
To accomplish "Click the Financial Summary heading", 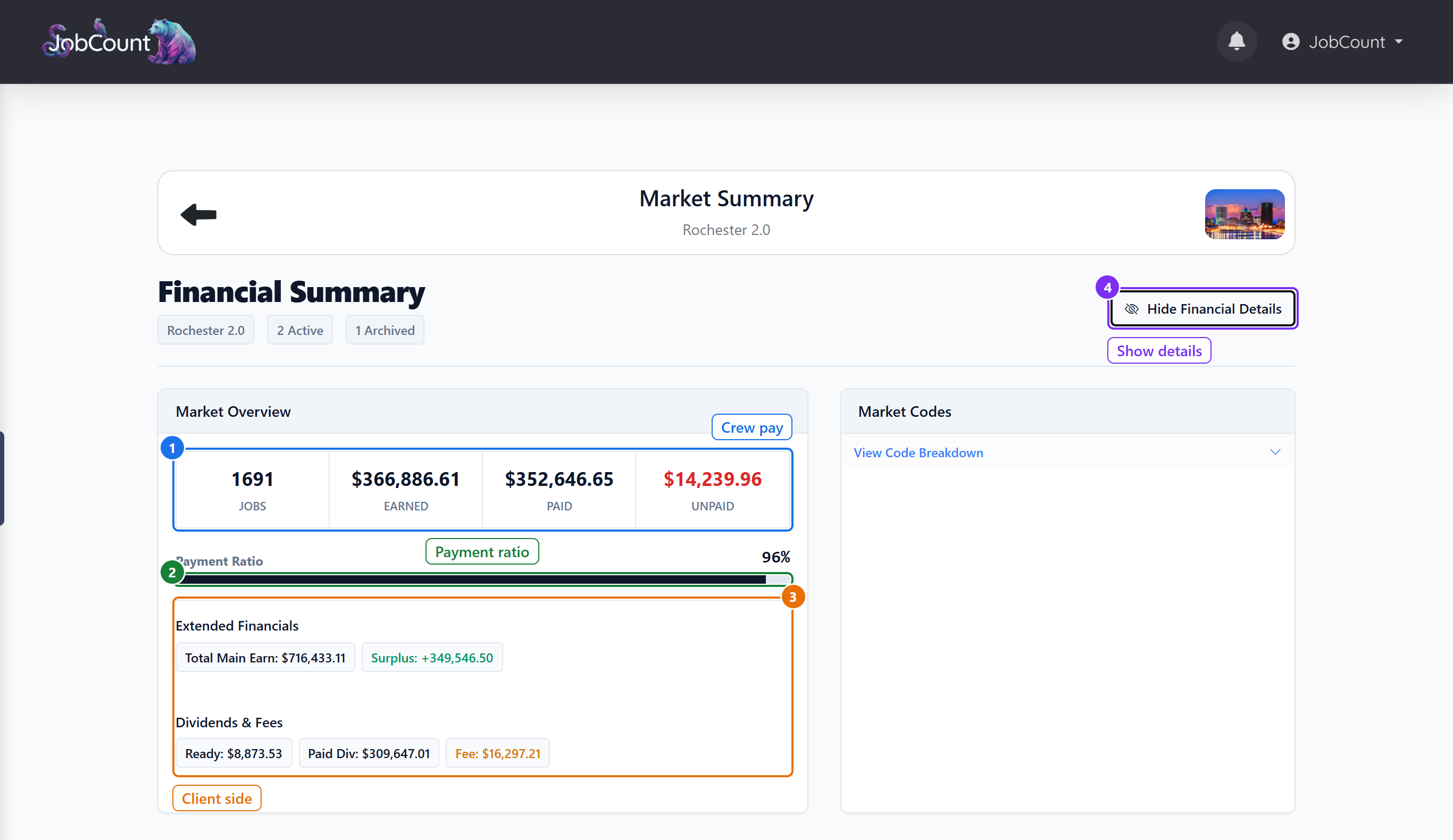I will [291, 292].
